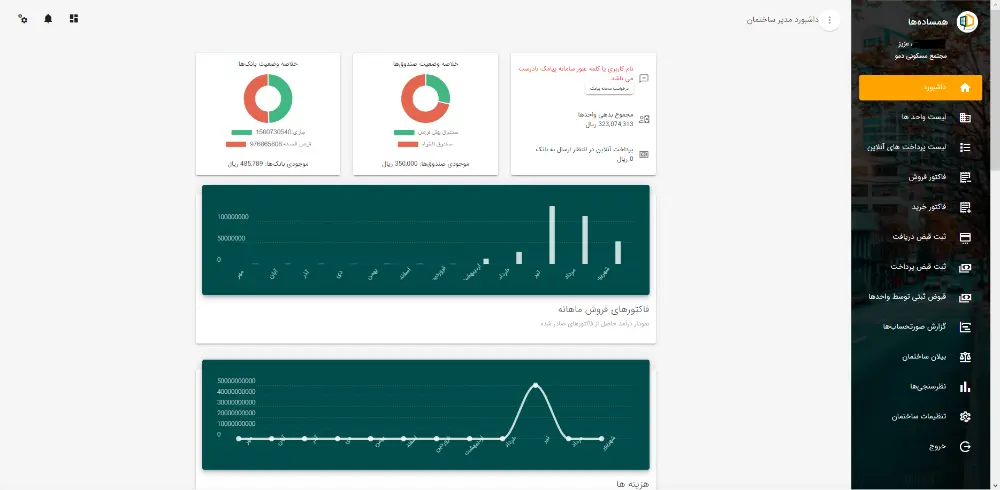Open the notifications bell icon
Image resolution: width=1000 pixels, height=490 pixels.
[48, 19]
